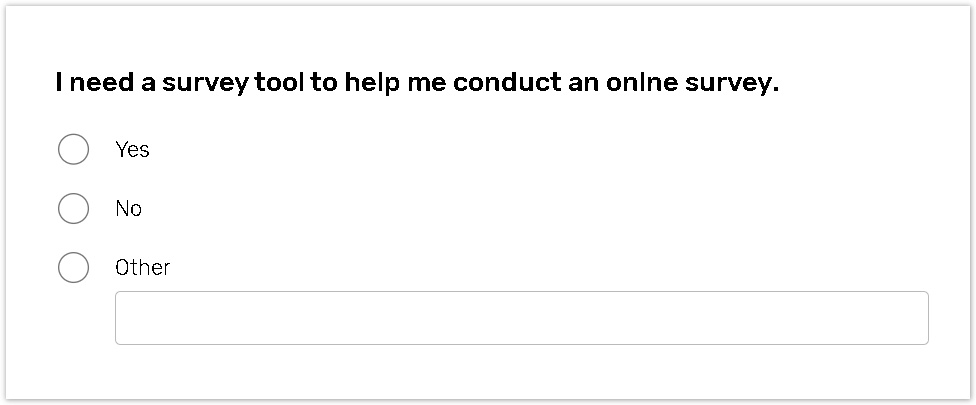The image size is (976, 405).
Task: Choose the circle next to Other
Action: [x=74, y=268]
